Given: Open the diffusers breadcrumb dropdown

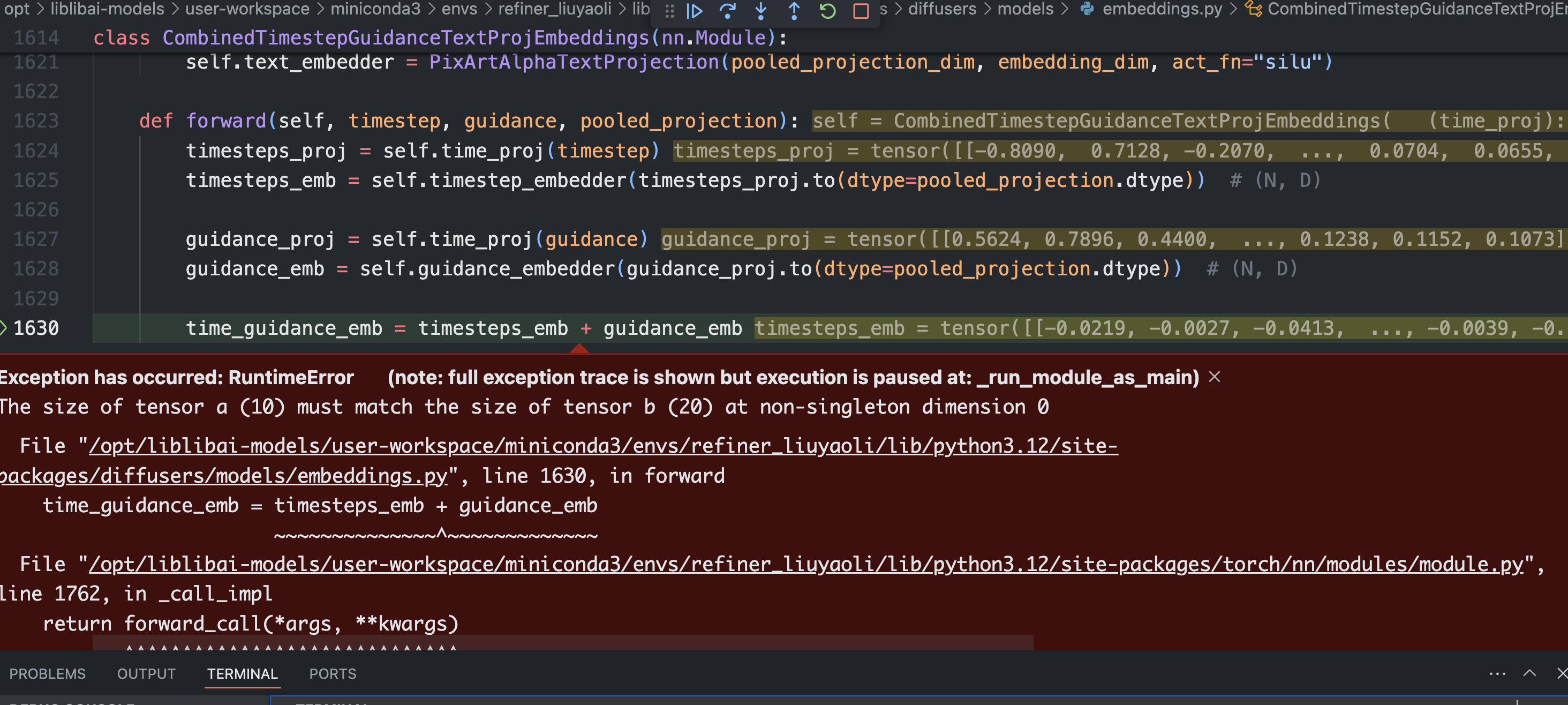Looking at the screenshot, I should [x=943, y=9].
